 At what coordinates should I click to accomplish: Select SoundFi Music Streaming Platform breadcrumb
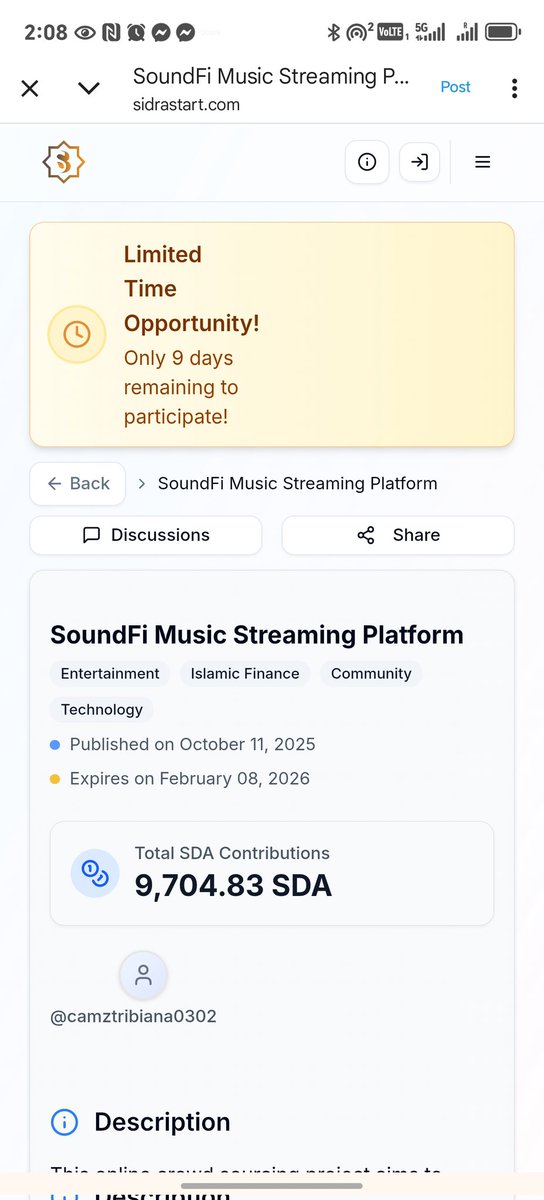[x=298, y=483]
